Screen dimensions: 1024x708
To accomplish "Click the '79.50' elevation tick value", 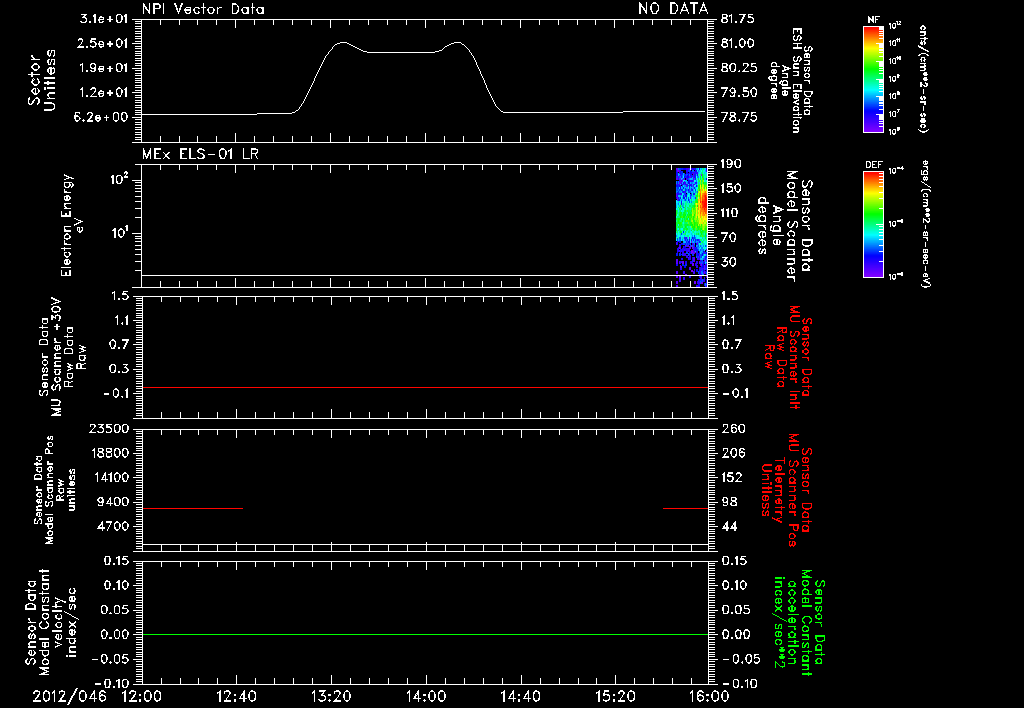I will [739, 93].
